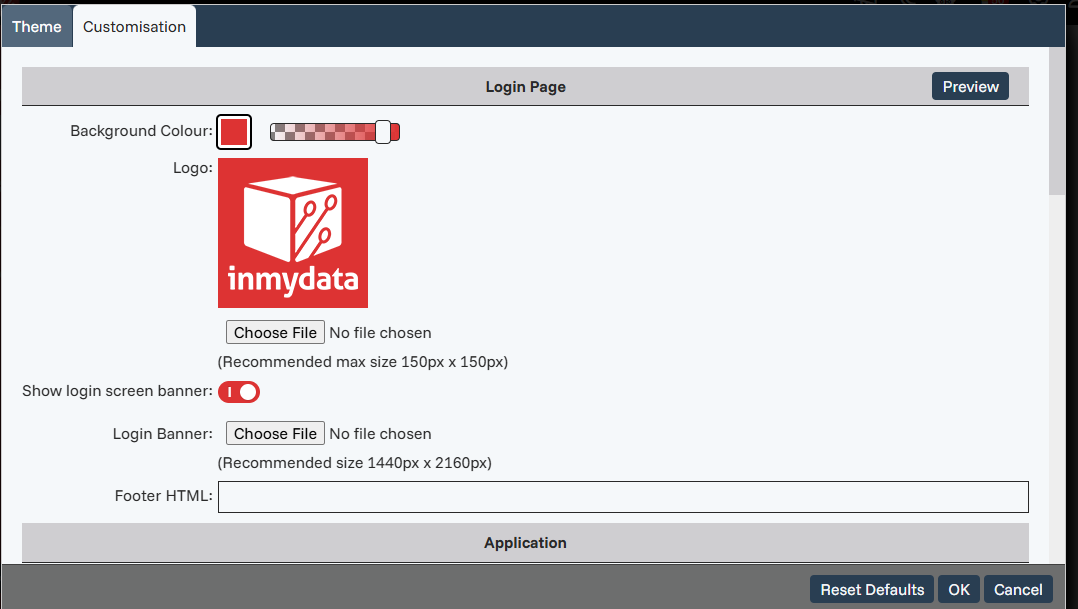Click the Preview button
The image size is (1078, 609).
pyautogui.click(x=970, y=87)
